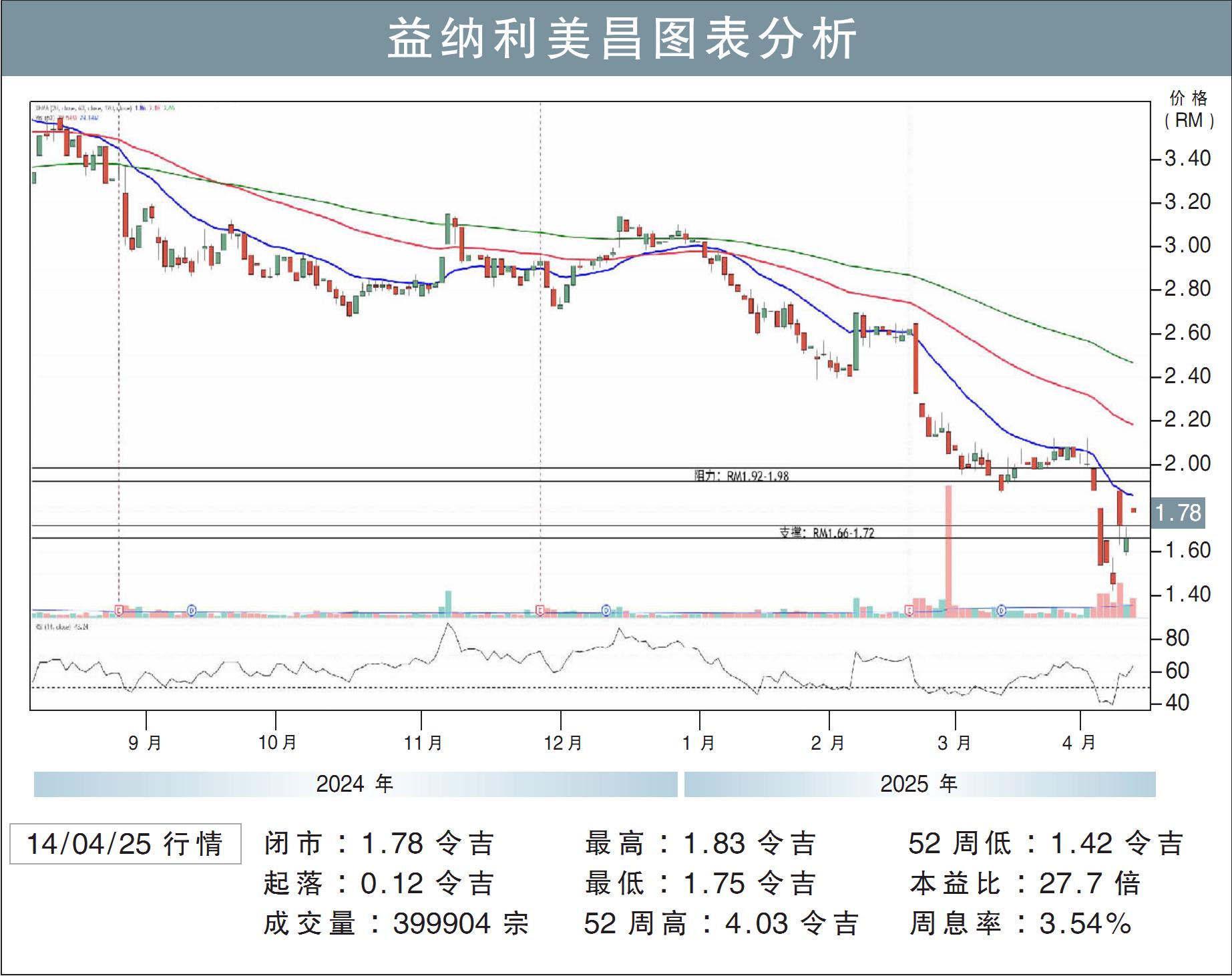Click the 1月 month label
This screenshot has height=976, width=1232.
(x=698, y=742)
